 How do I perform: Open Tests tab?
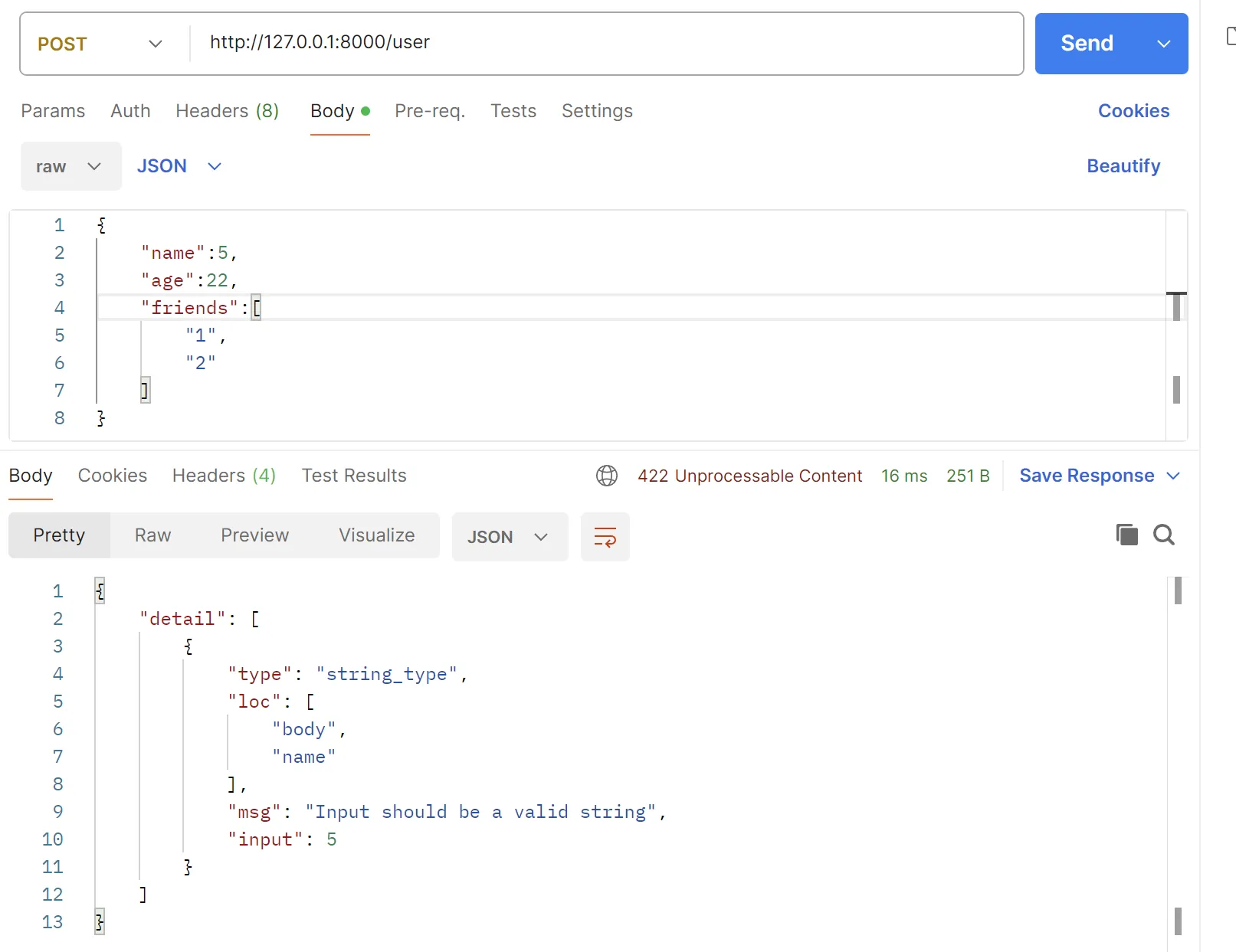click(513, 111)
